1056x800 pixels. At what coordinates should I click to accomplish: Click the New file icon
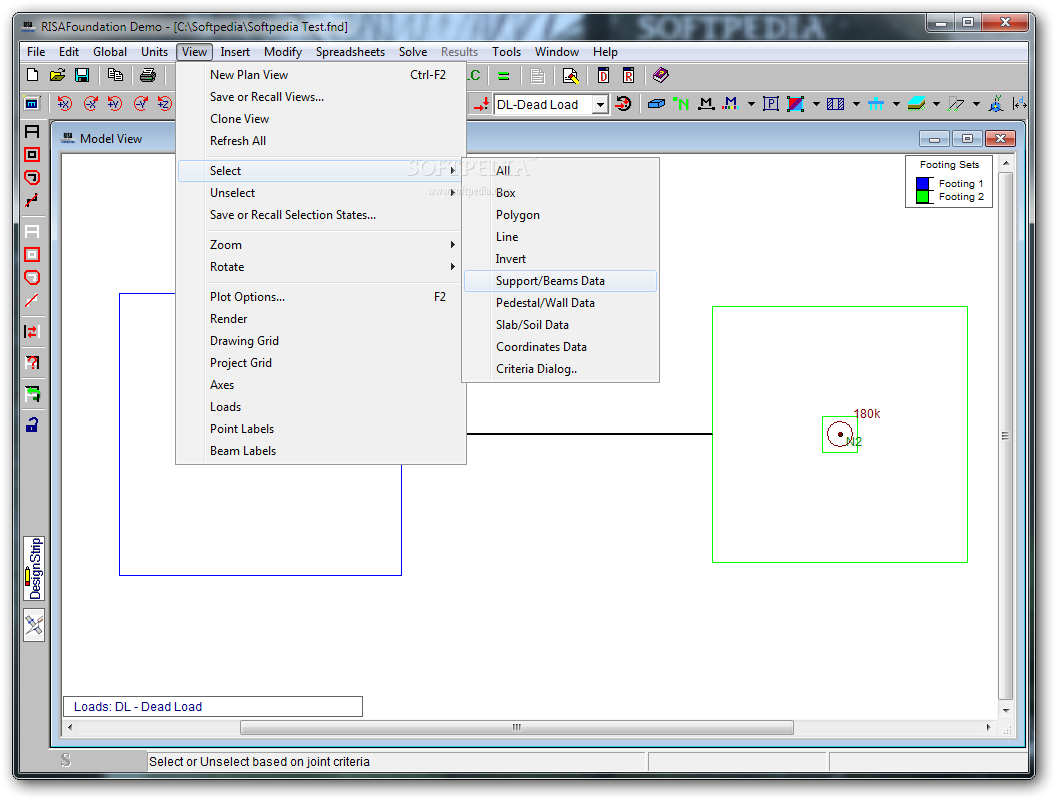pos(32,75)
